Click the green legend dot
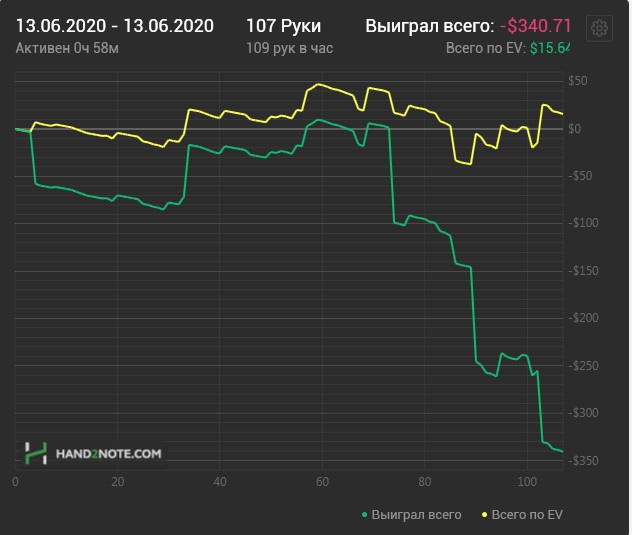This screenshot has width=632, height=535. click(363, 515)
